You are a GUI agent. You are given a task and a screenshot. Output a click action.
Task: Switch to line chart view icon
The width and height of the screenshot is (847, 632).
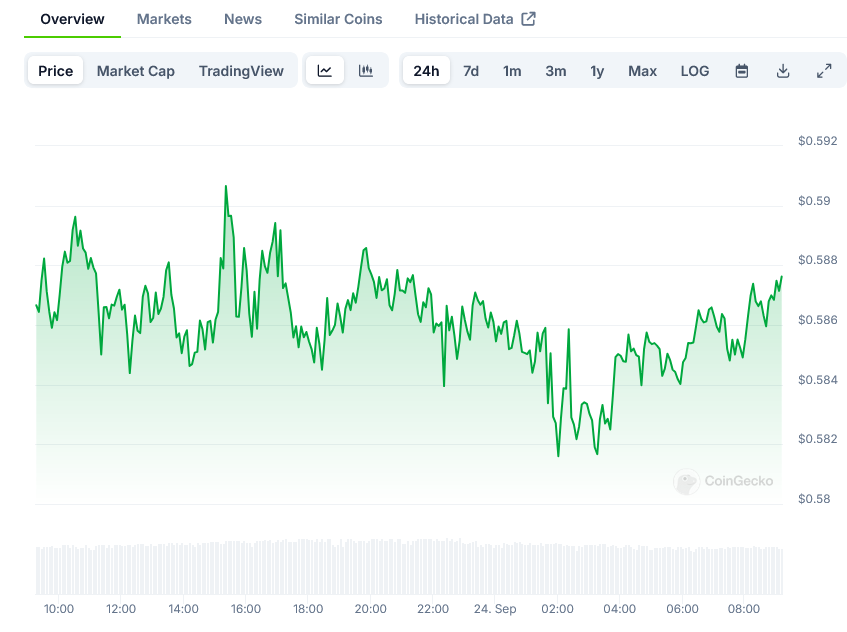click(325, 71)
